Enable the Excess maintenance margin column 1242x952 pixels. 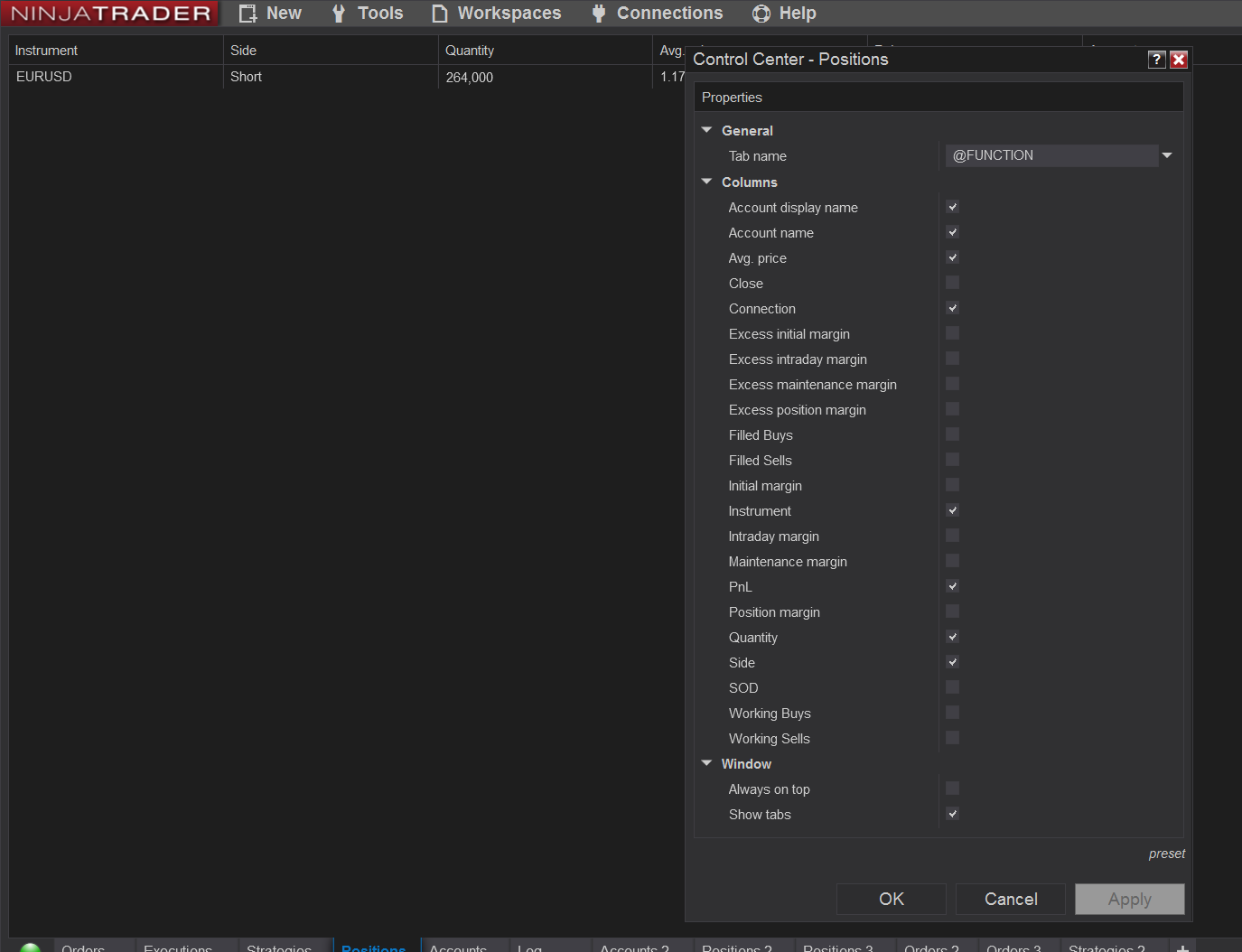pos(952,384)
